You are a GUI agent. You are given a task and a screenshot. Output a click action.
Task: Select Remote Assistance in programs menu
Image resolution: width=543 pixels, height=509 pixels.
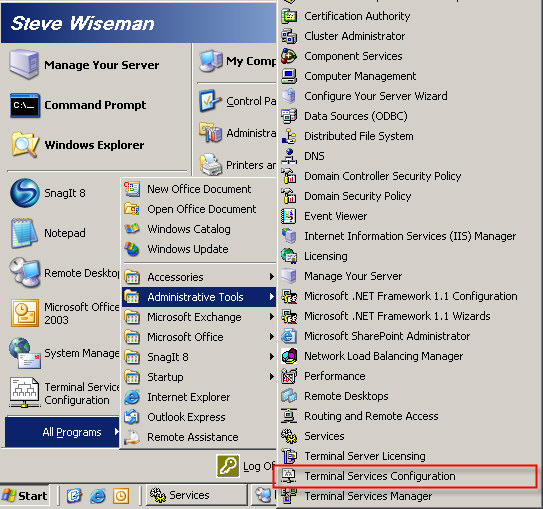pyautogui.click(x=199, y=437)
